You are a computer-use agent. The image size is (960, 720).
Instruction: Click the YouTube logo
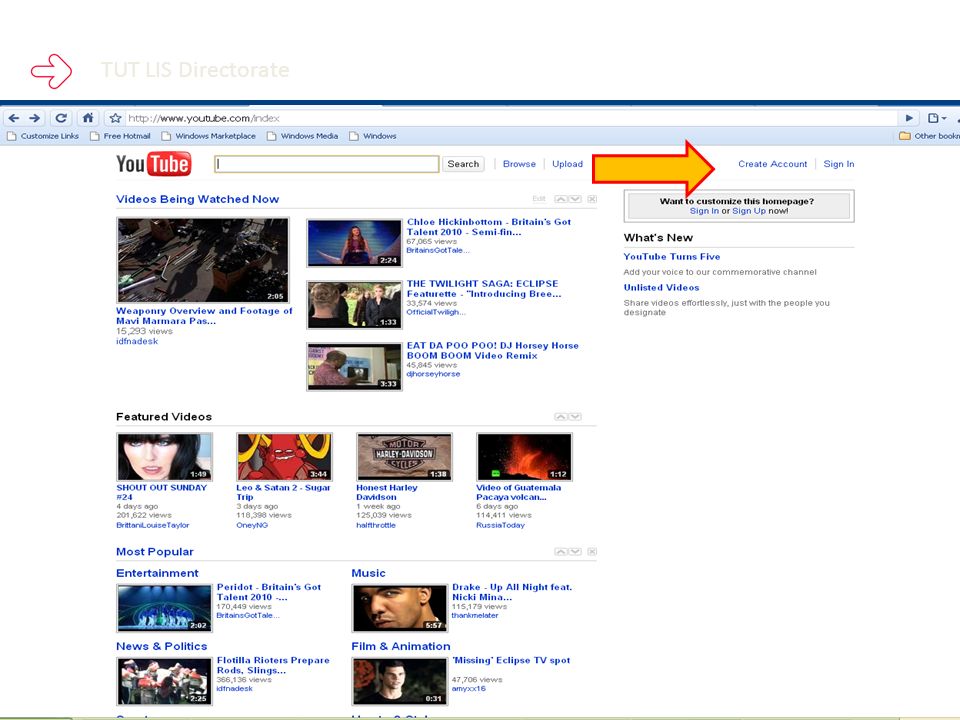(x=154, y=164)
